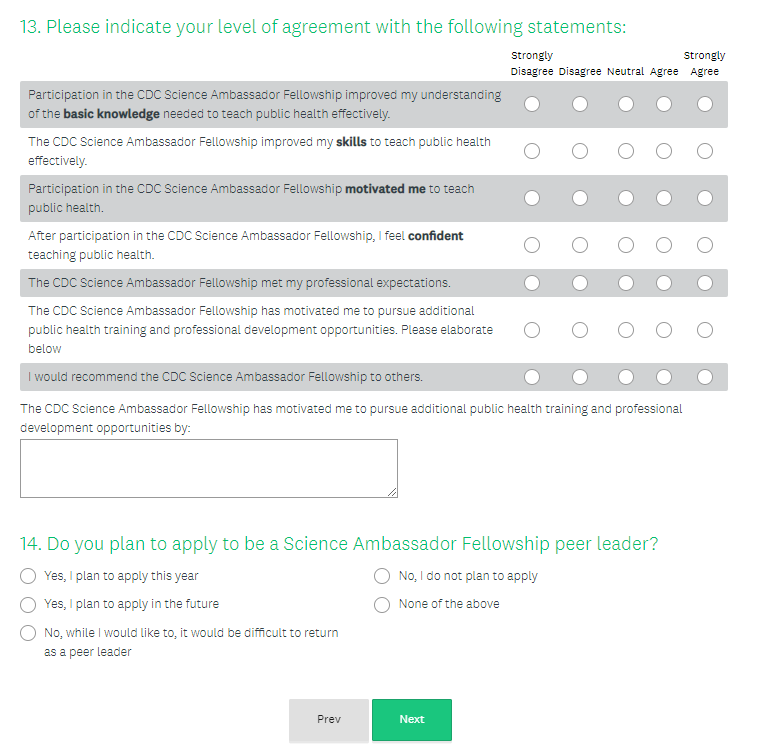The width and height of the screenshot is (777, 755).
Task: Choose Strongly Agree for professional expectations statement
Action: coord(705,283)
